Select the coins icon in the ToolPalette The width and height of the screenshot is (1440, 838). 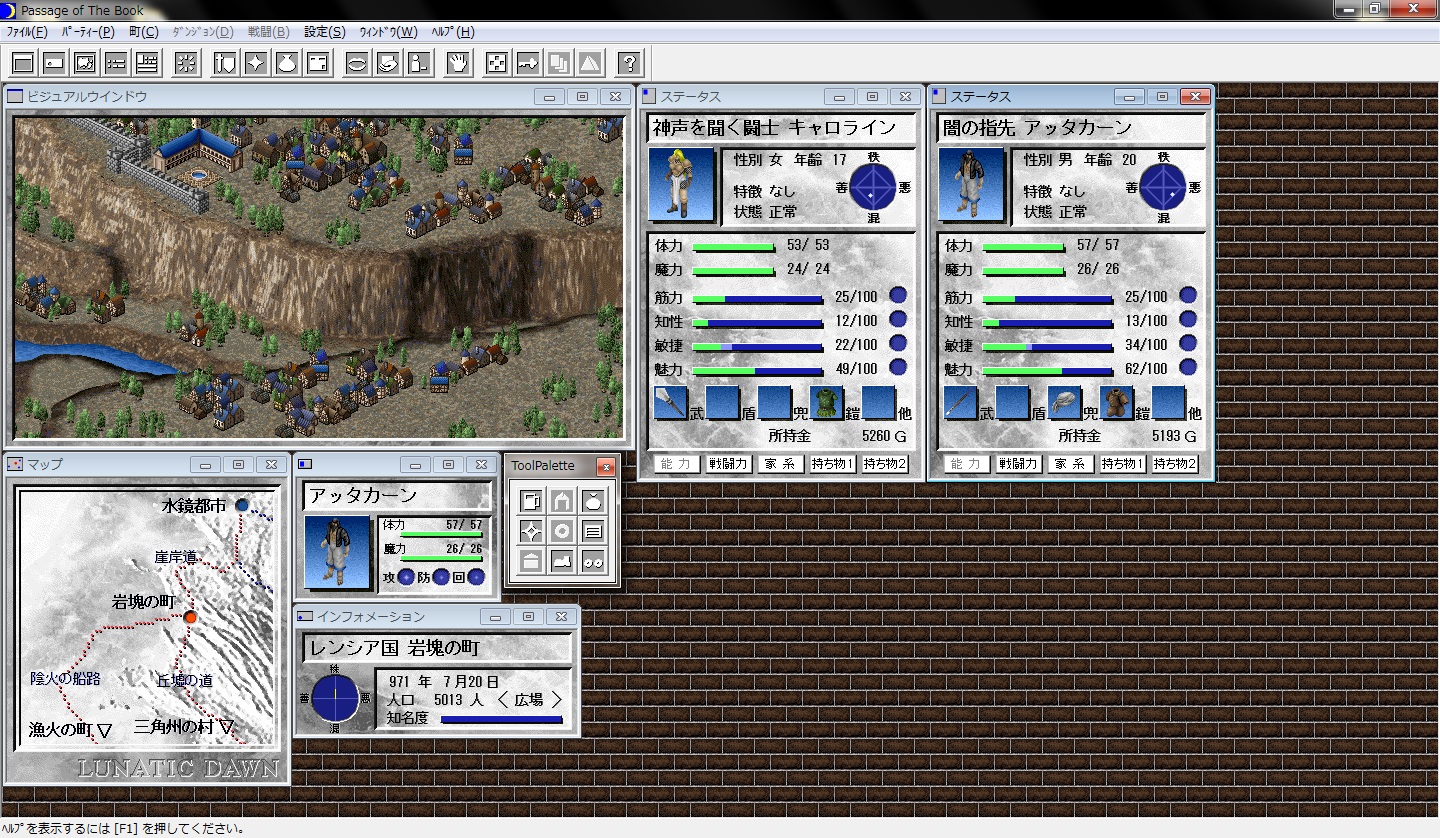click(x=594, y=563)
